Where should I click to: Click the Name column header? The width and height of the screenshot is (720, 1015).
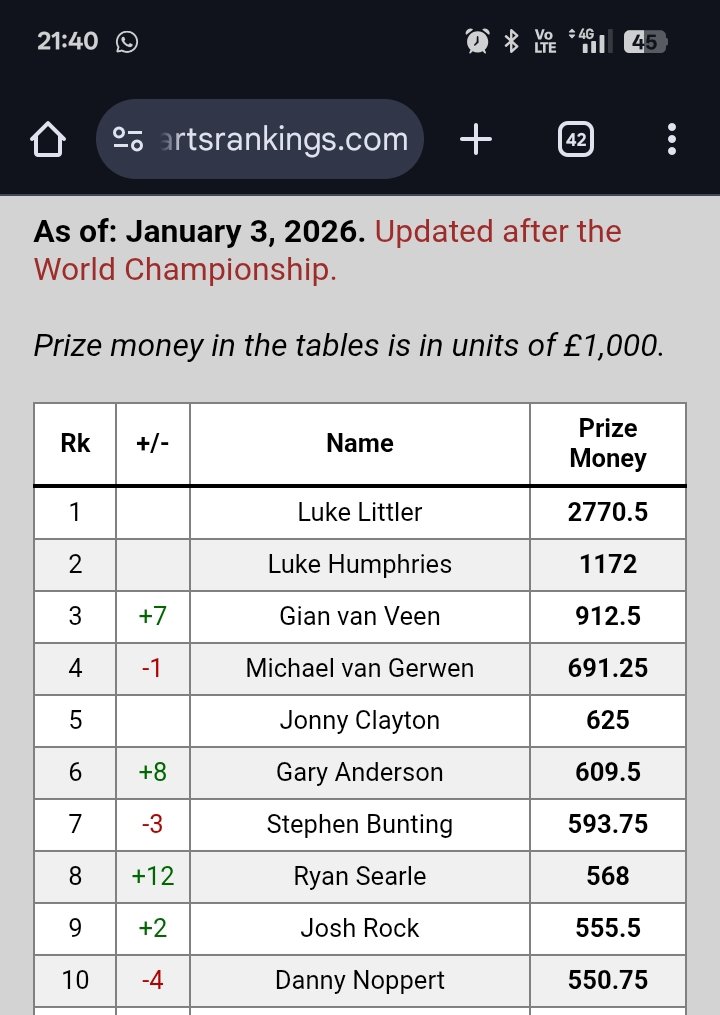point(360,443)
